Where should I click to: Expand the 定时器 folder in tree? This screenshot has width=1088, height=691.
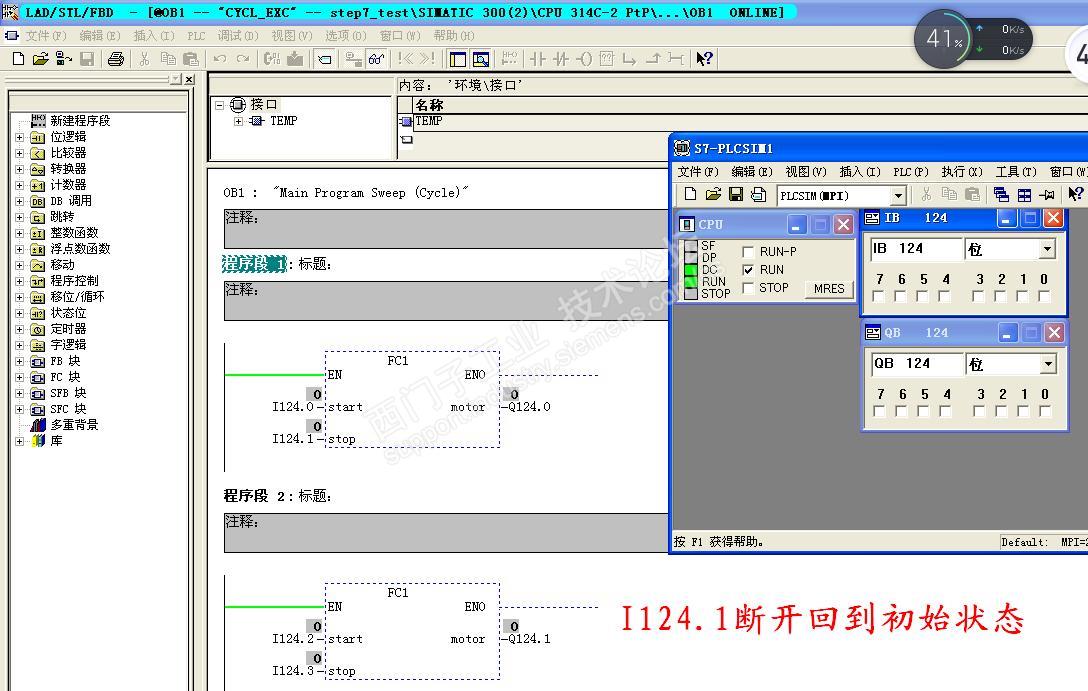(19, 330)
